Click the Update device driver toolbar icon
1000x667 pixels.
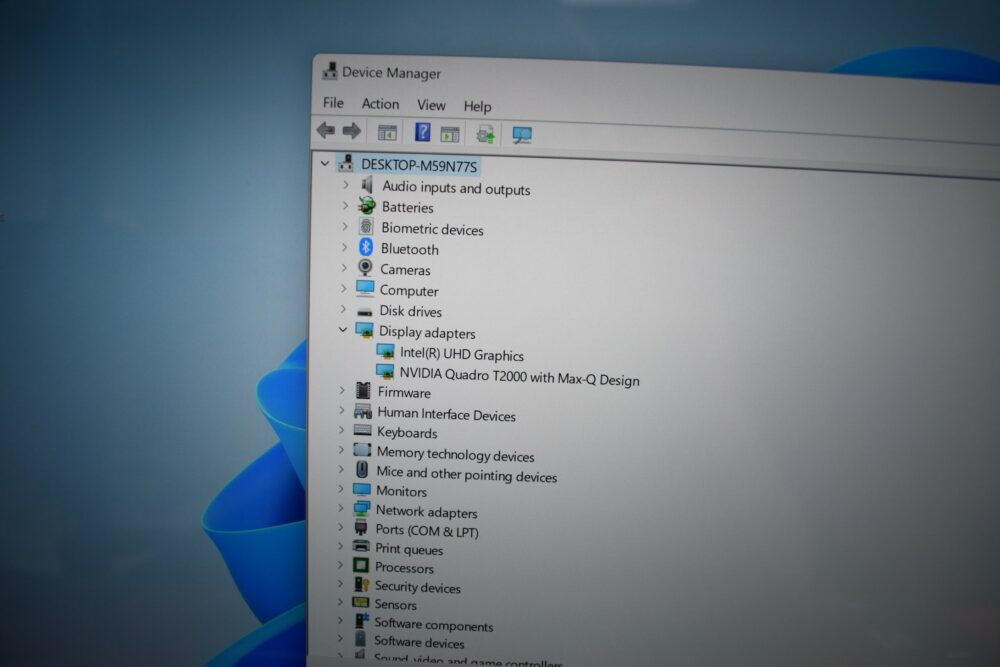pos(485,134)
